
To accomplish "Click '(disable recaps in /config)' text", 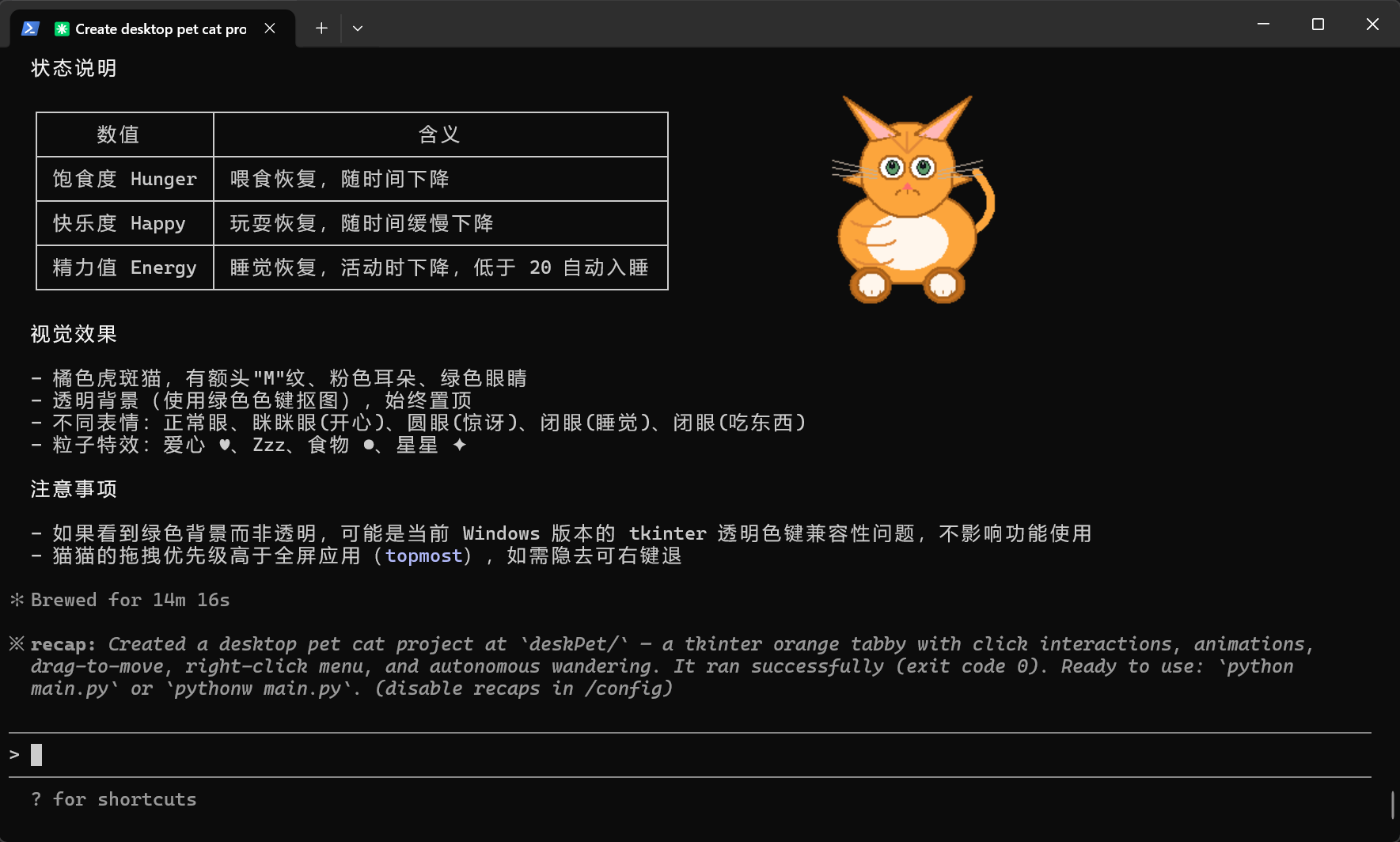I will [x=524, y=688].
